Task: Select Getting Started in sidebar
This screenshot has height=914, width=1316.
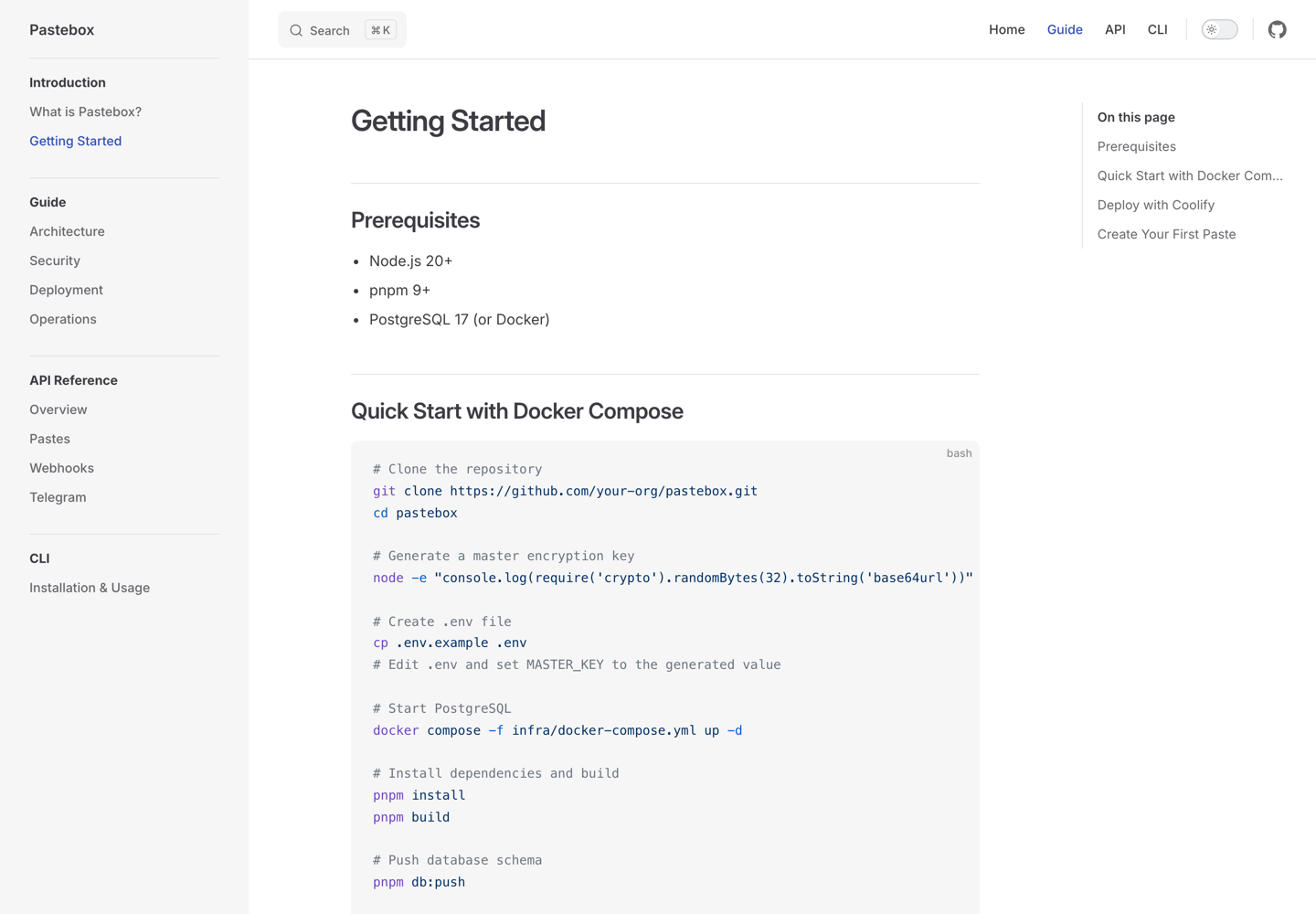Action: tap(75, 141)
